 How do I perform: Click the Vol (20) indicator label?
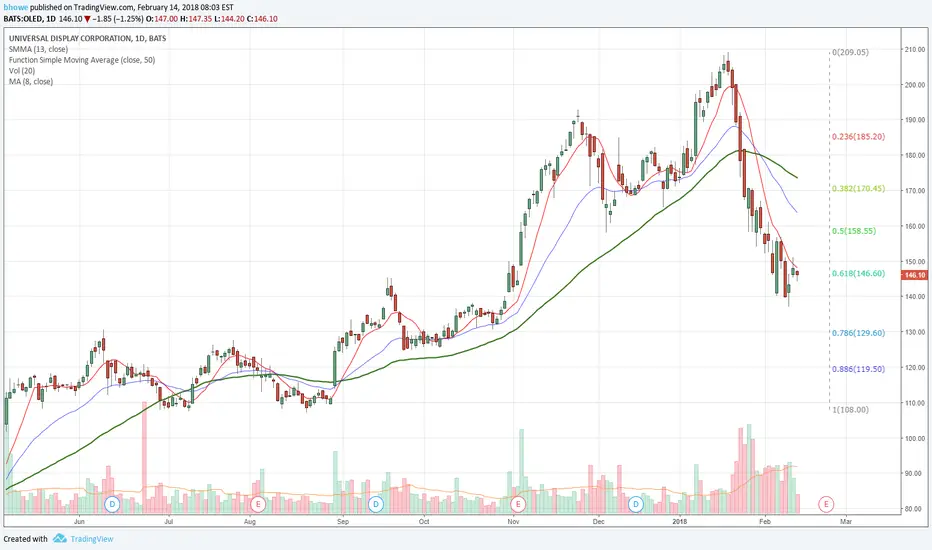[x=22, y=71]
